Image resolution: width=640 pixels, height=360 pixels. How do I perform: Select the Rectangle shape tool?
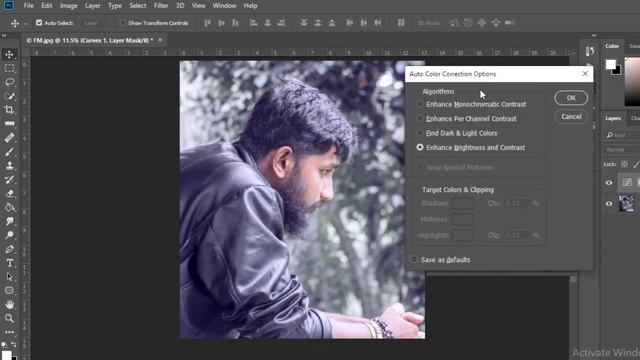coord(9,291)
